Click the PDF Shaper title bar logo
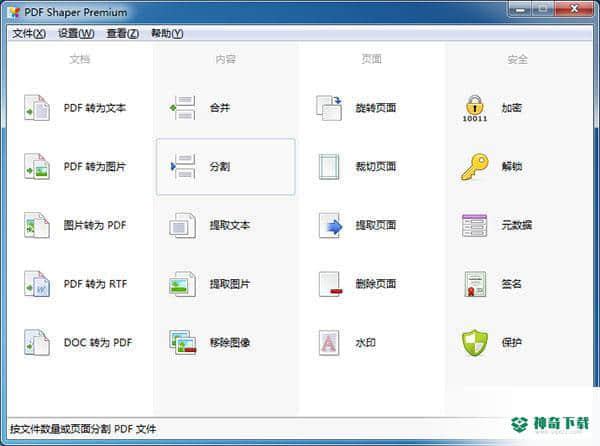 (14, 12)
